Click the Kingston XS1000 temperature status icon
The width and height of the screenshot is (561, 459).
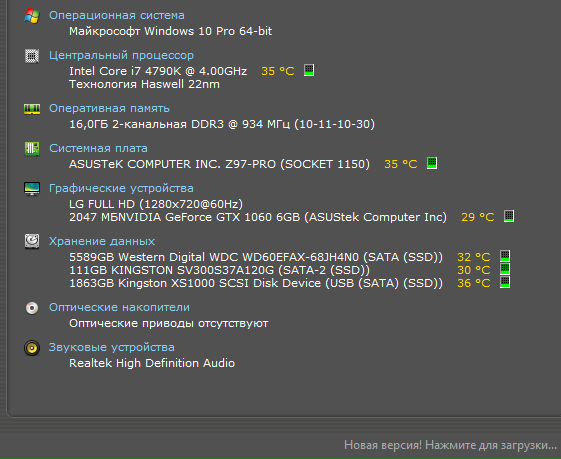click(505, 282)
